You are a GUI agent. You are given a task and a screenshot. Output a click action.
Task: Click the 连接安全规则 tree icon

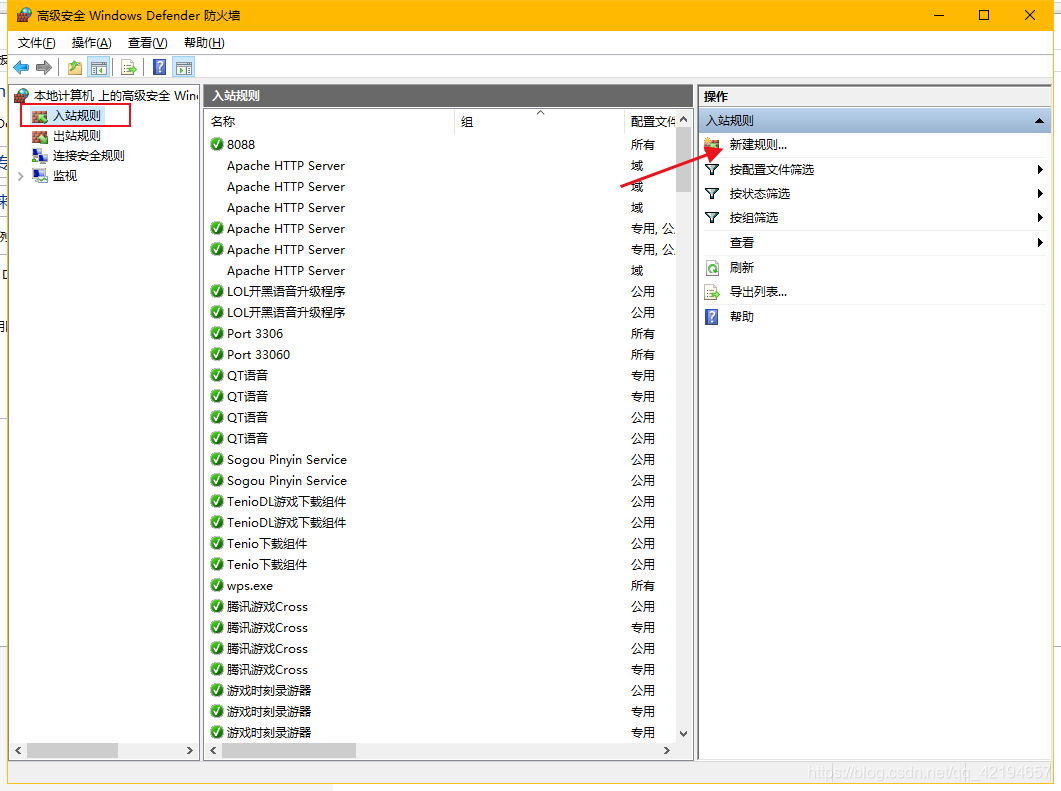click(40, 156)
